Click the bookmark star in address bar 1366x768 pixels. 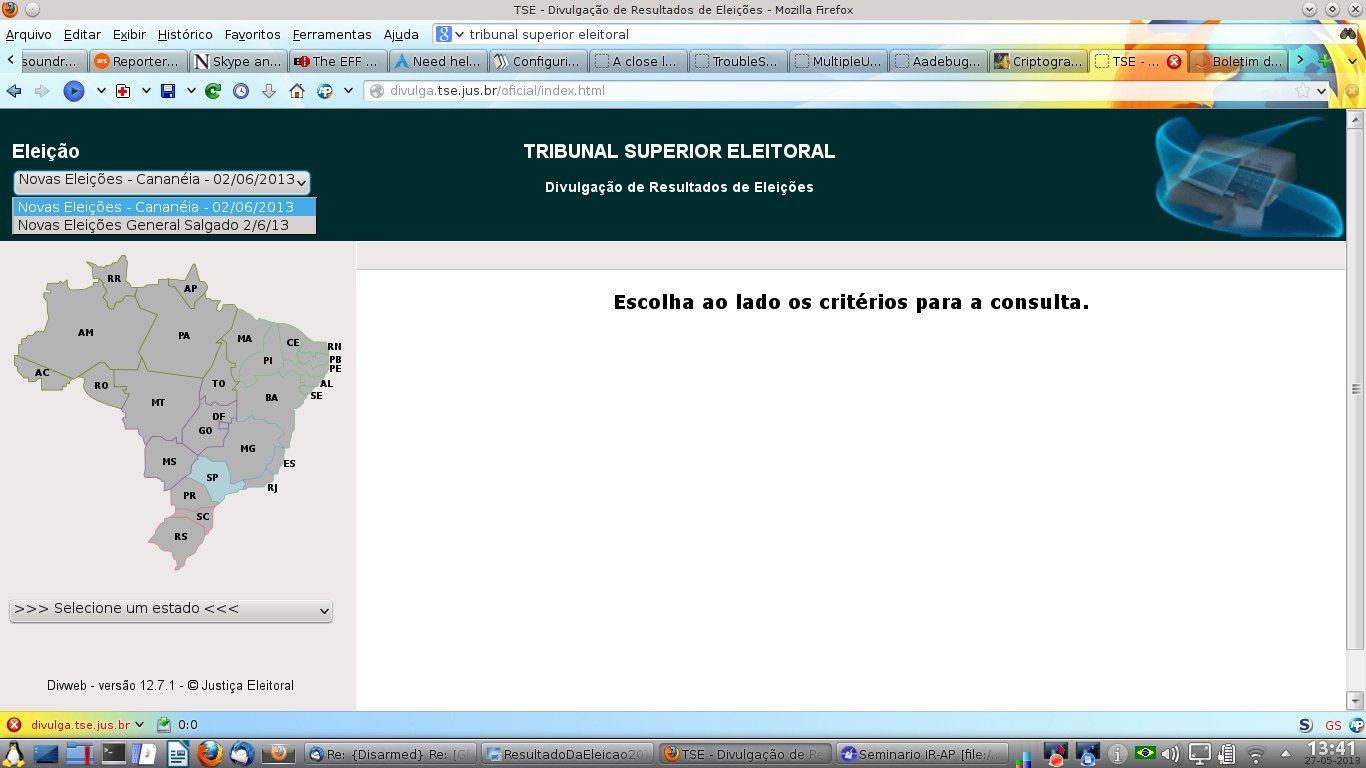click(x=1302, y=91)
